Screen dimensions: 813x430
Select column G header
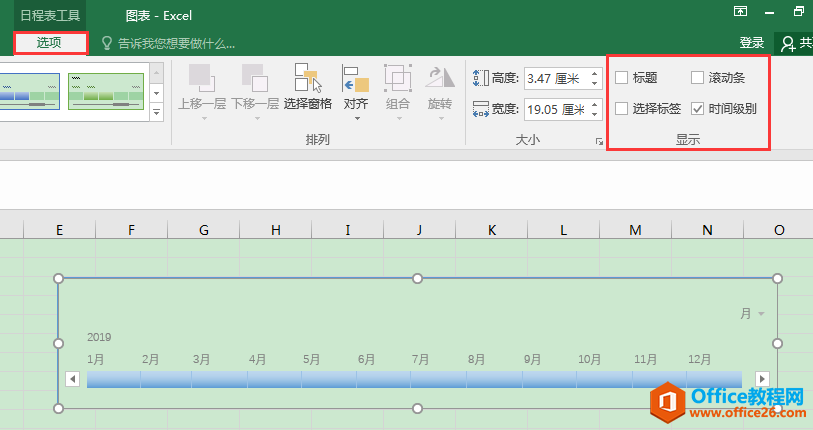204,230
